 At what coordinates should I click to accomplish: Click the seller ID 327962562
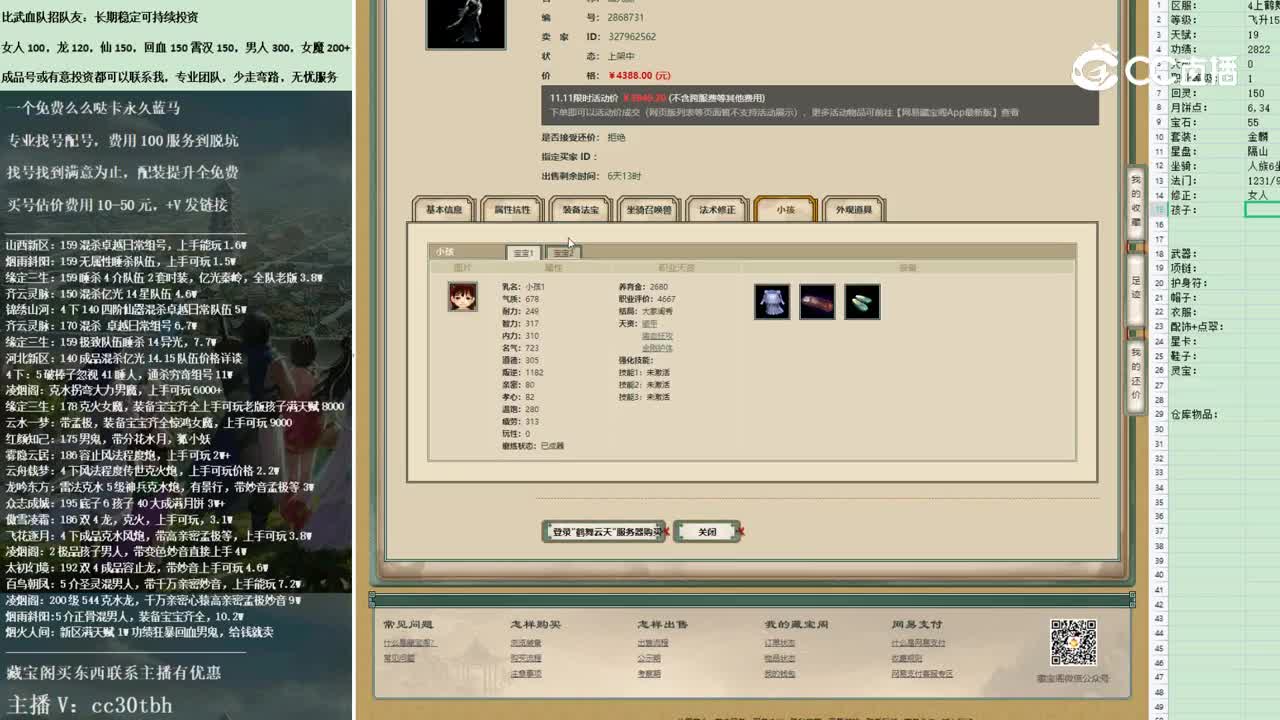pyautogui.click(x=632, y=37)
